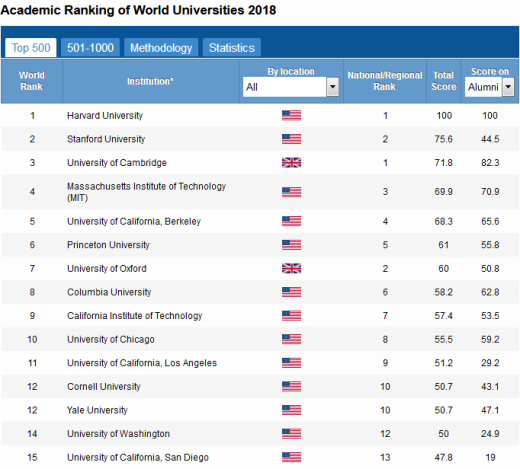The image size is (520, 469).
Task: Click the US flag in University of Chicago row
Action: (291, 339)
